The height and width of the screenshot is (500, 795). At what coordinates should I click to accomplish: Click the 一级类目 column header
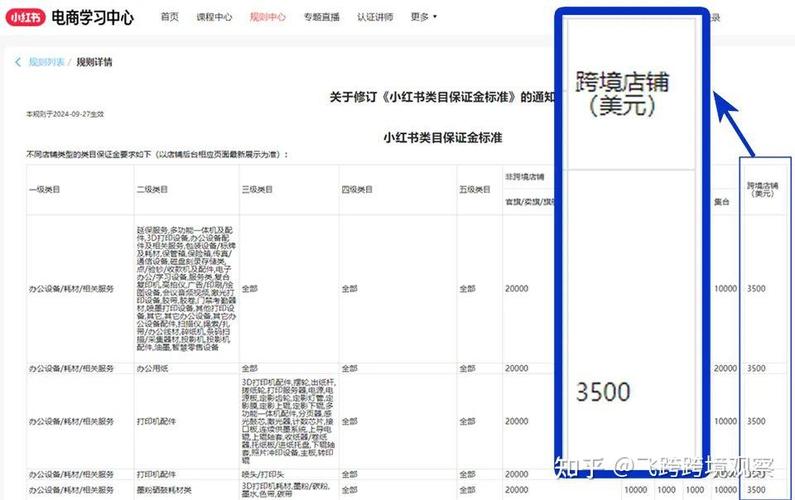[45, 189]
